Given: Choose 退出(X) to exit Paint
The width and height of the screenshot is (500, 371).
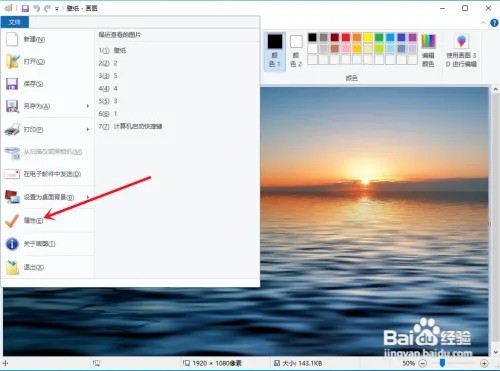Looking at the screenshot, I should (47, 267).
